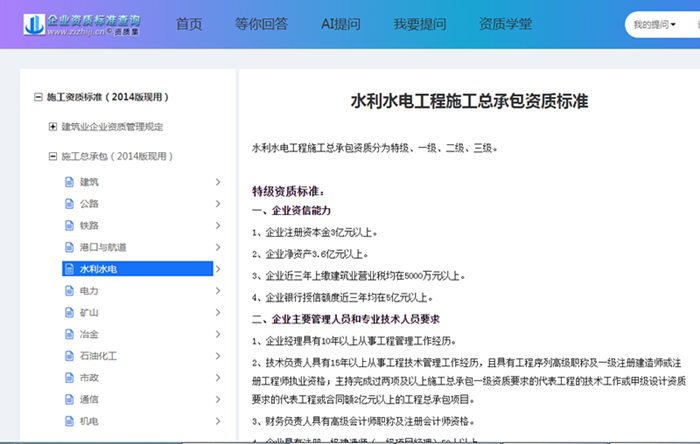Open the 等你回答 navigation item
700x444 pixels.
coord(261,24)
